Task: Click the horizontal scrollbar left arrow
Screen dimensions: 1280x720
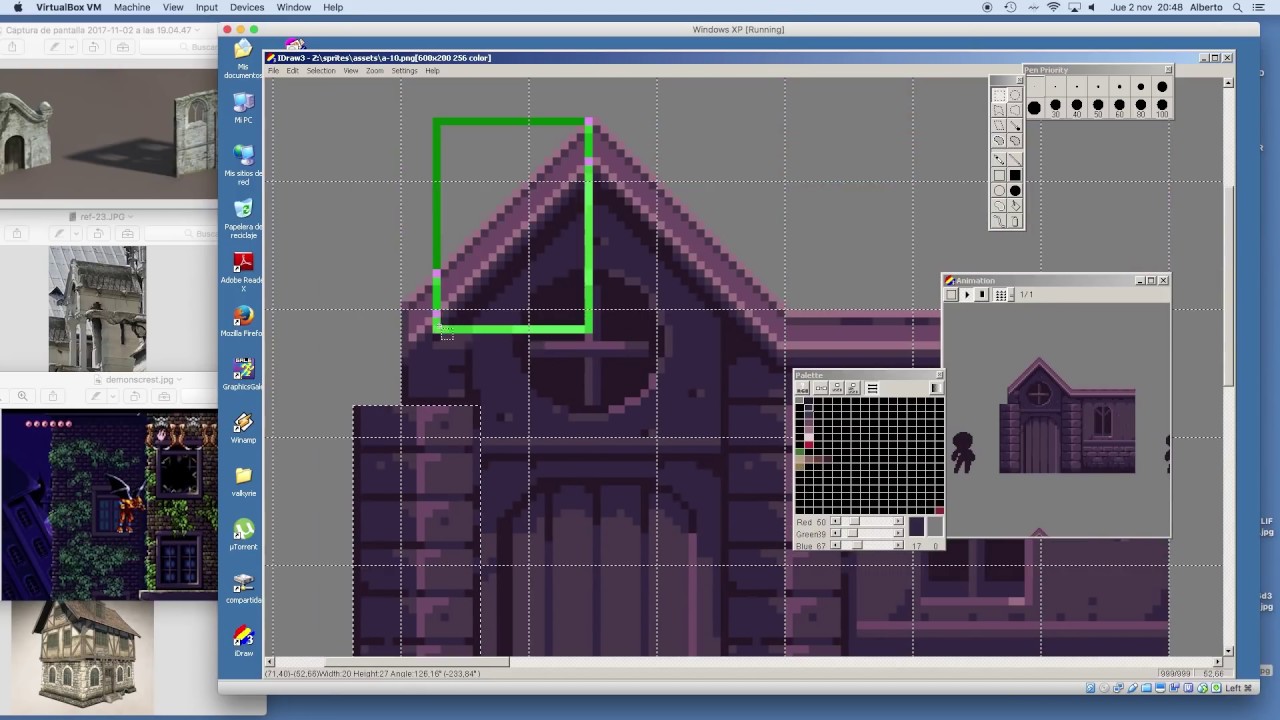Action: click(269, 662)
